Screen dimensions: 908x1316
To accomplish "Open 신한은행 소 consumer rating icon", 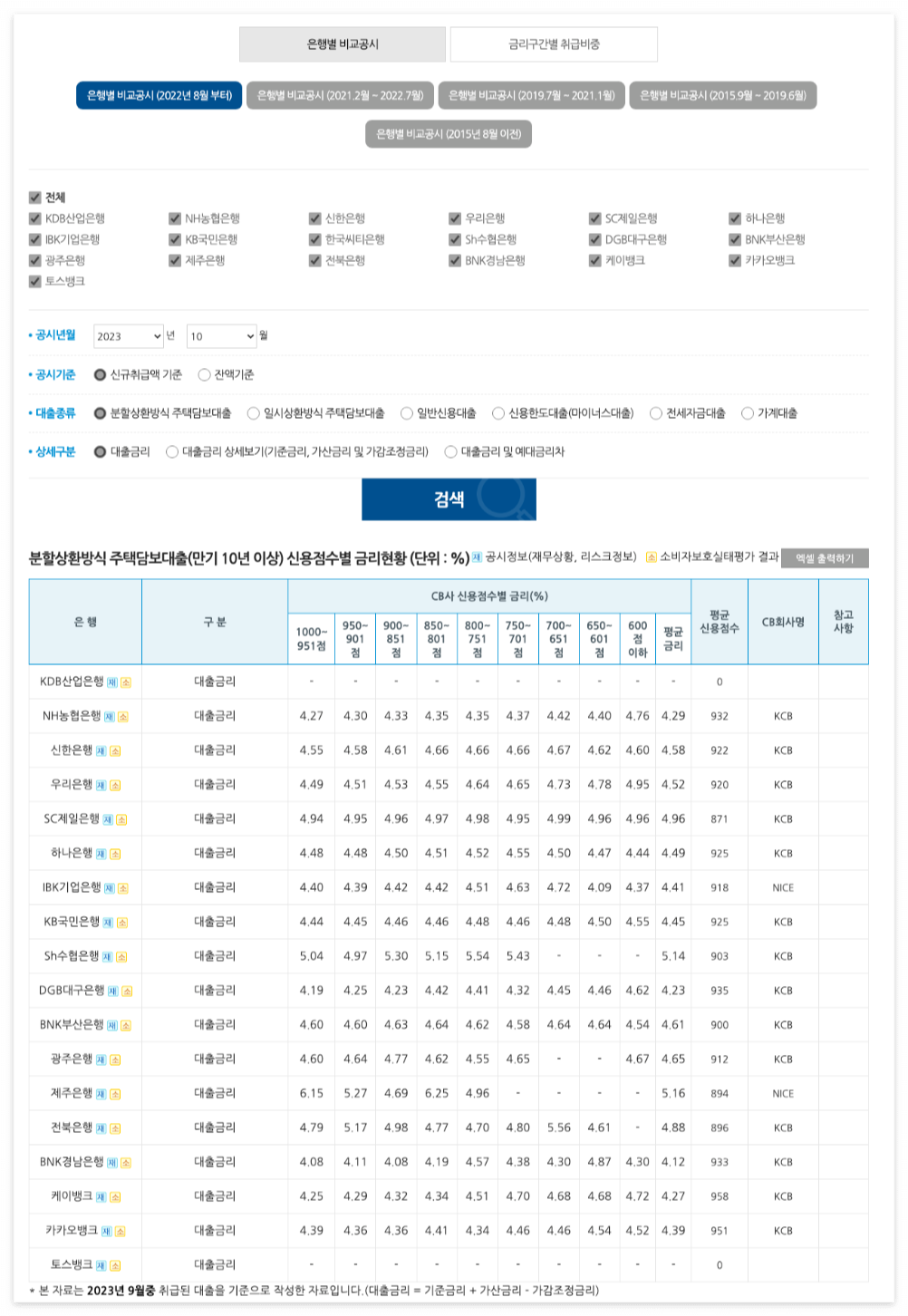I will (115, 751).
